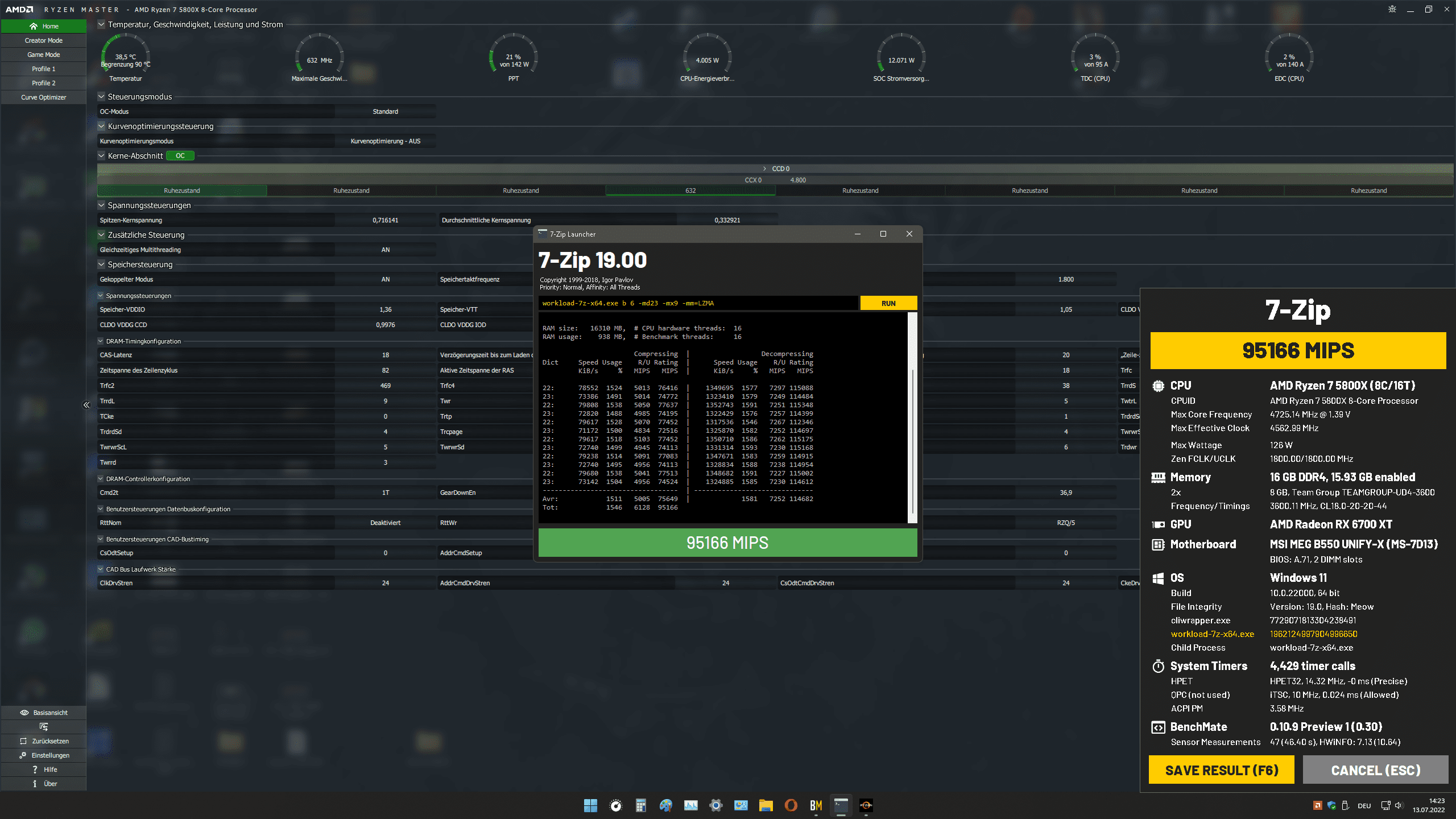Collapse the Temperatur, Geschwindigkeit section
1456x819 pixels.
[101, 24]
